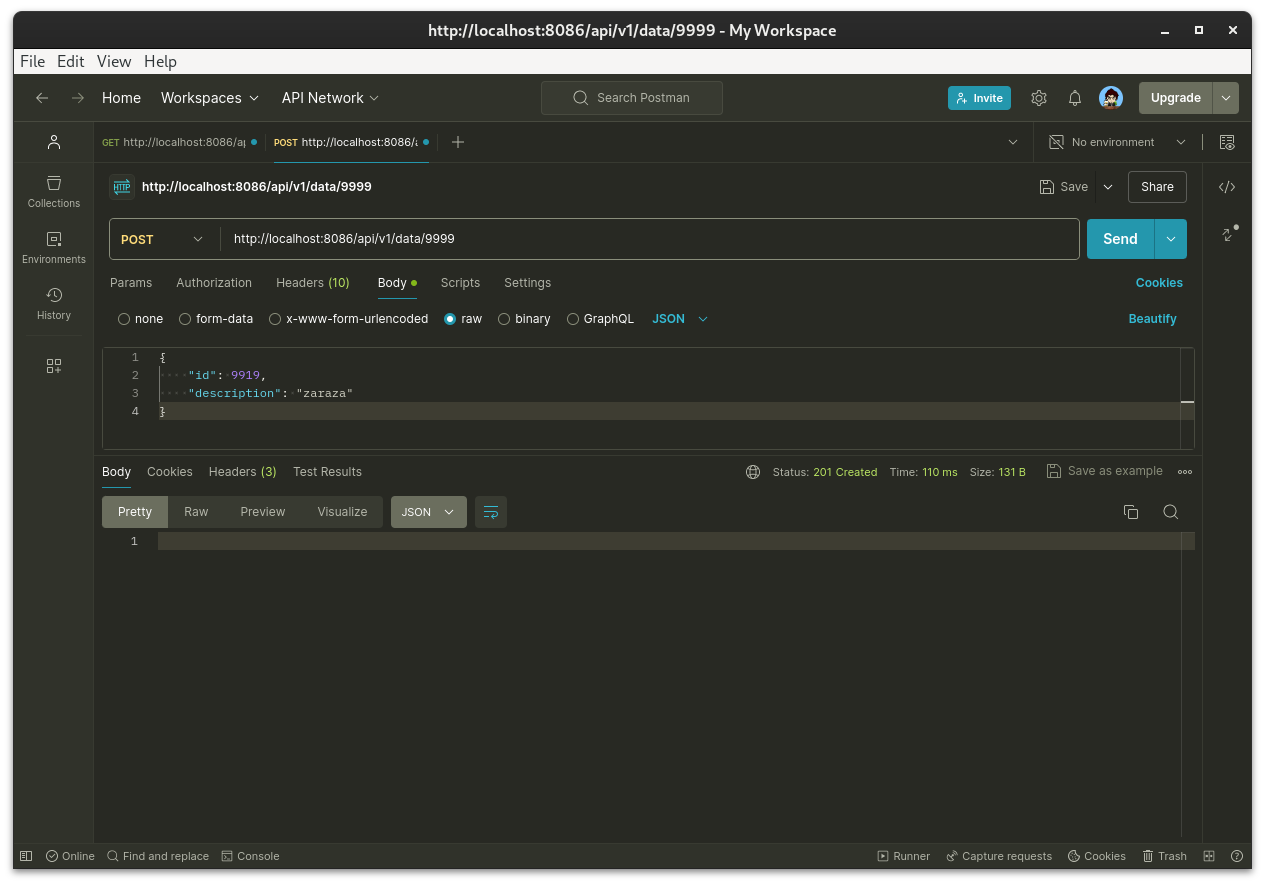Copy the response body with the copy icon
This screenshot has width=1265, height=885.
pyautogui.click(x=1131, y=512)
